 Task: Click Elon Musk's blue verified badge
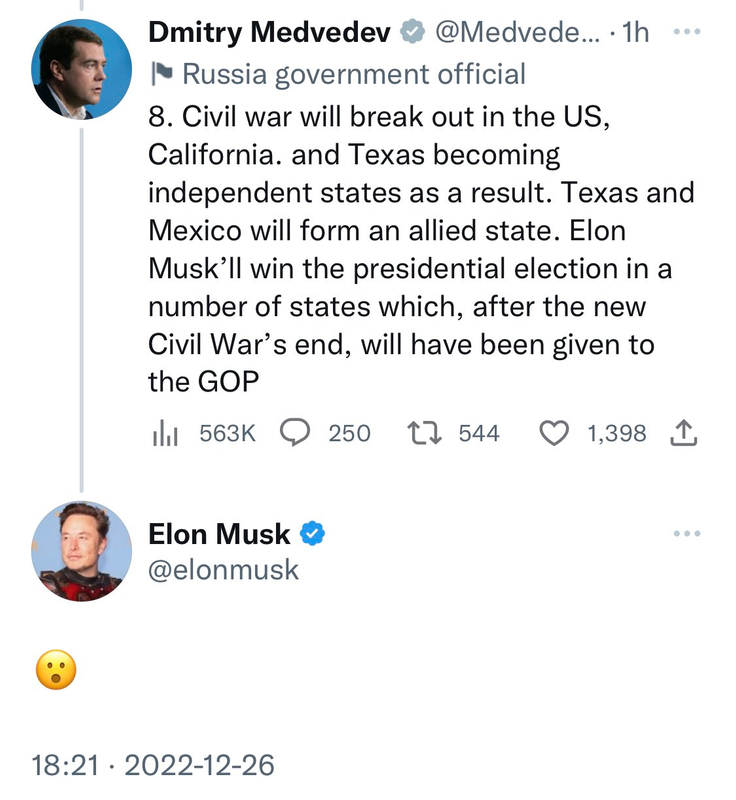(313, 534)
